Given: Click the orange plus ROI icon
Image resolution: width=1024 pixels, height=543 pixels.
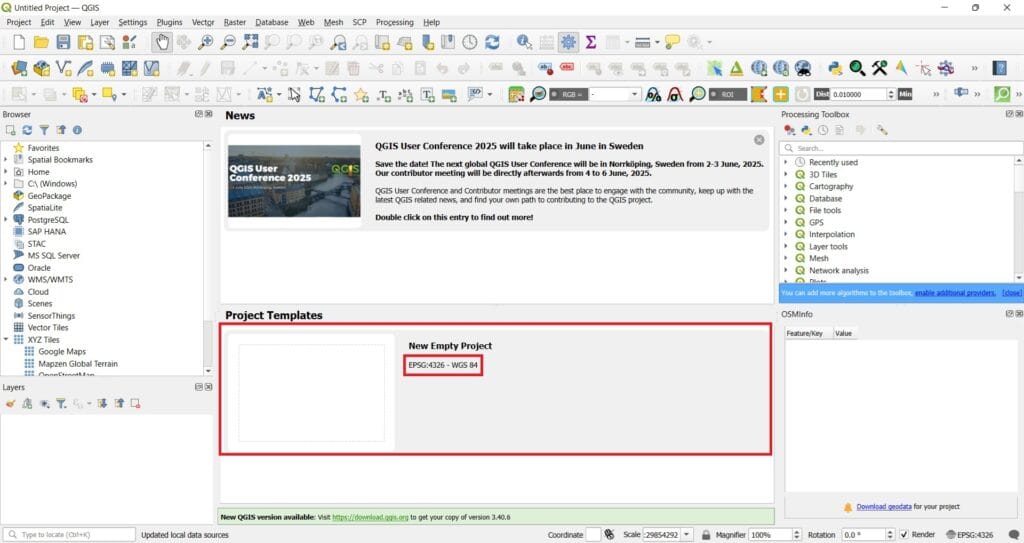Looking at the screenshot, I should (x=780, y=95).
